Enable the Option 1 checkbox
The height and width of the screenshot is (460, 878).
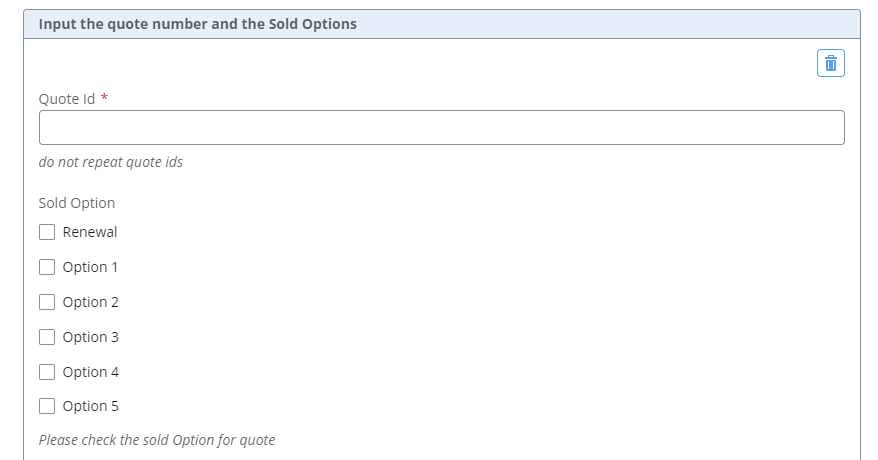(47, 267)
